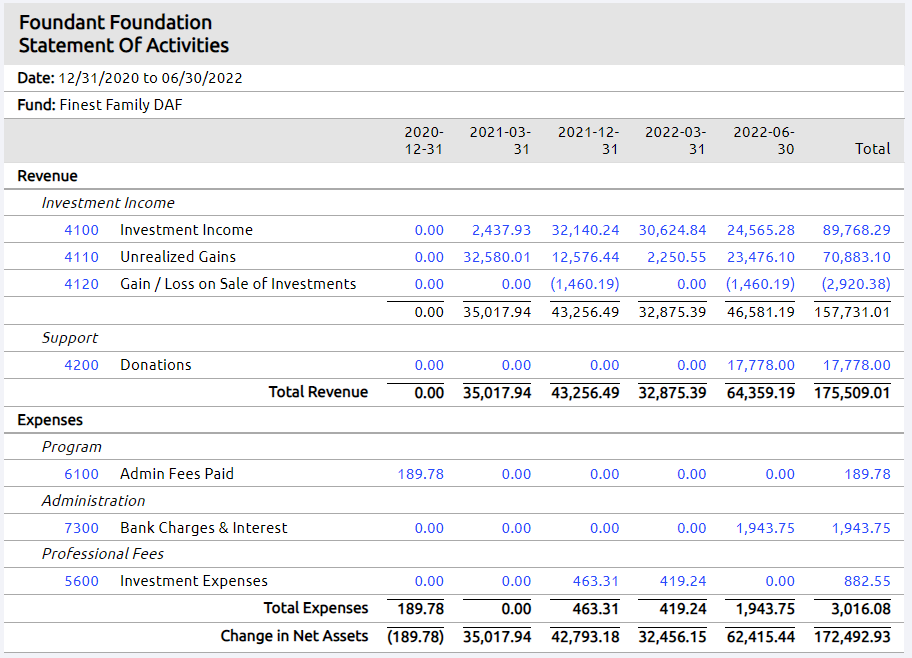Open account 4120 Gain / Loss details

81,284
